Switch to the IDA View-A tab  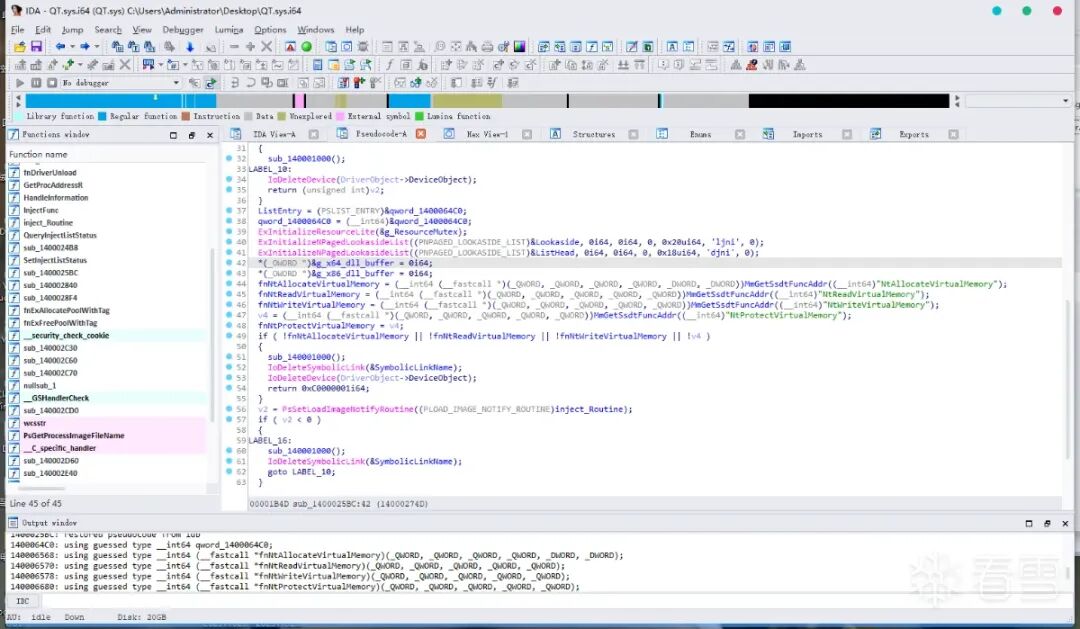pyautogui.click(x=273, y=134)
